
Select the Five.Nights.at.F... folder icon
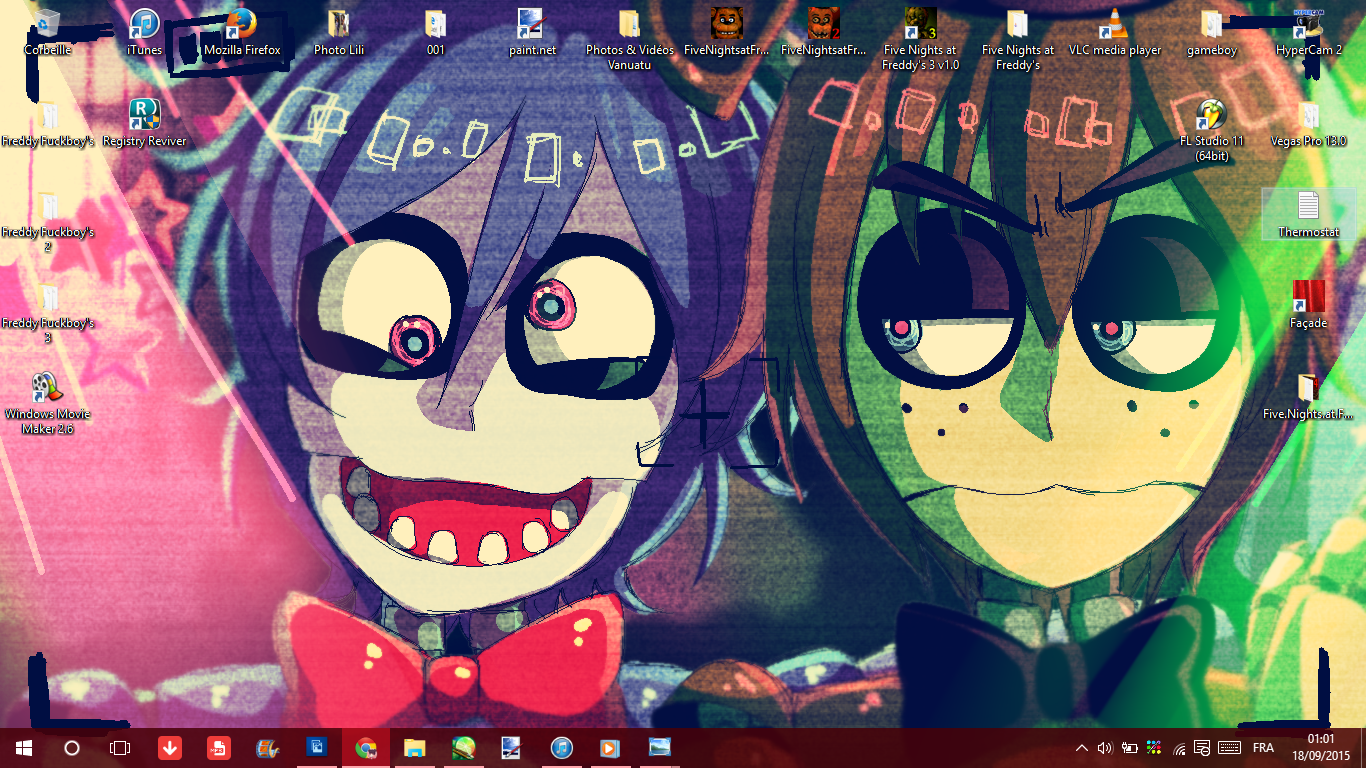point(1309,396)
